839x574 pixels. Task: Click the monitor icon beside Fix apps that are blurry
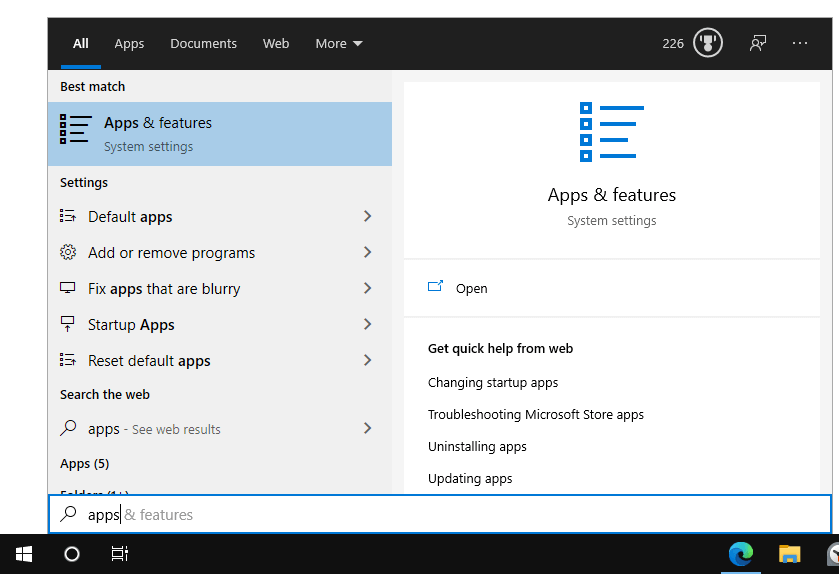[67, 288]
